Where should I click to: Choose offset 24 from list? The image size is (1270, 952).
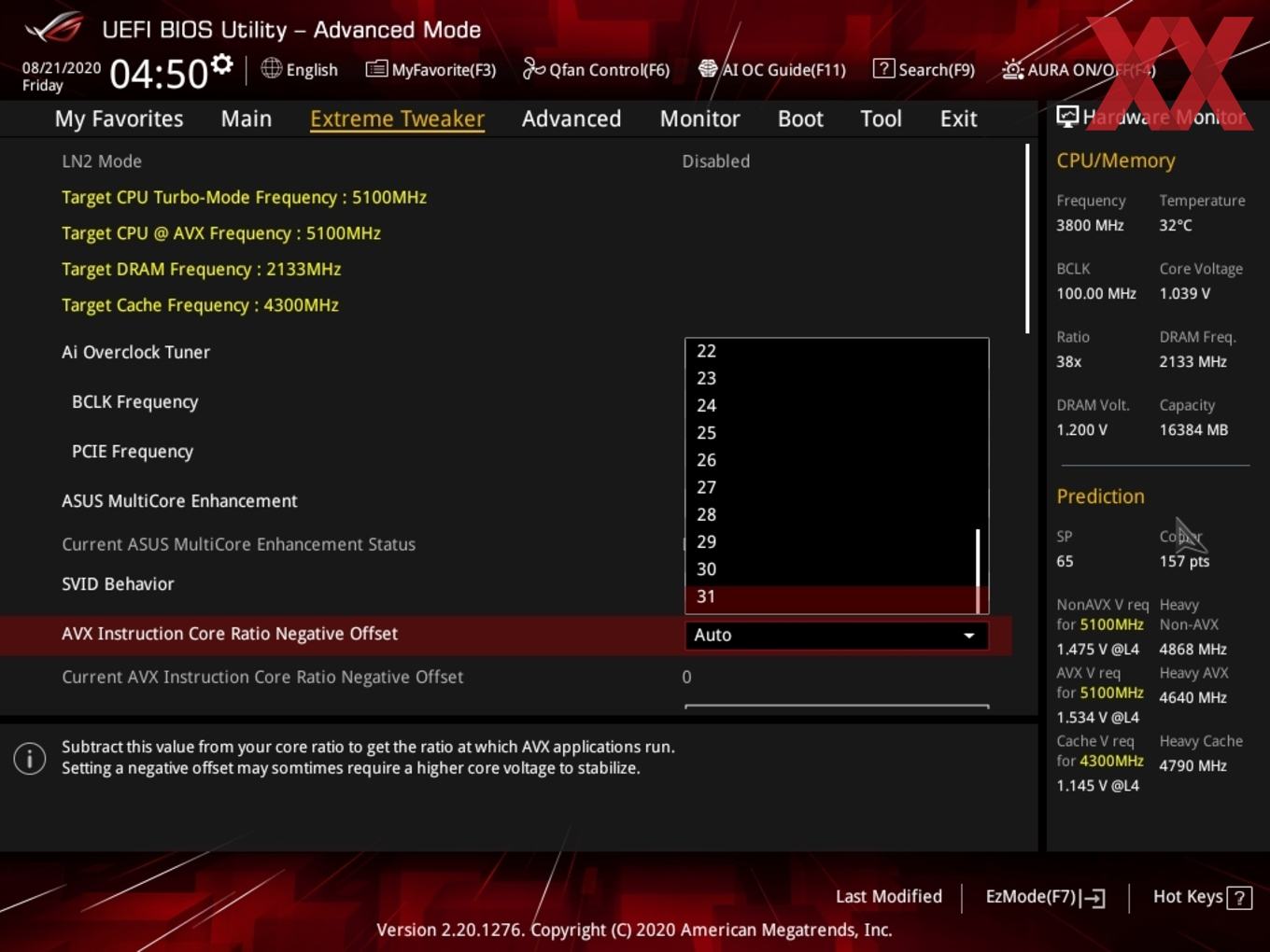830,405
